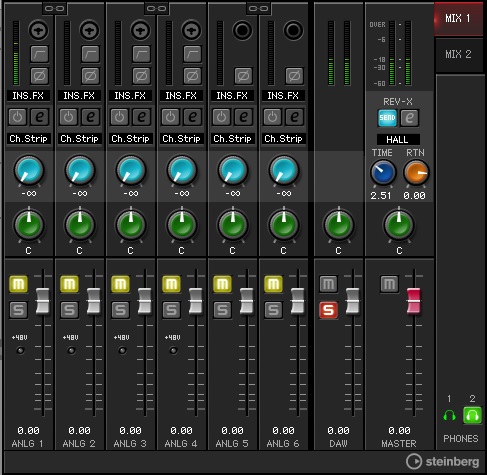Select Phones 2 headphone output
The width and height of the screenshot is (487, 475).
pos(472,415)
